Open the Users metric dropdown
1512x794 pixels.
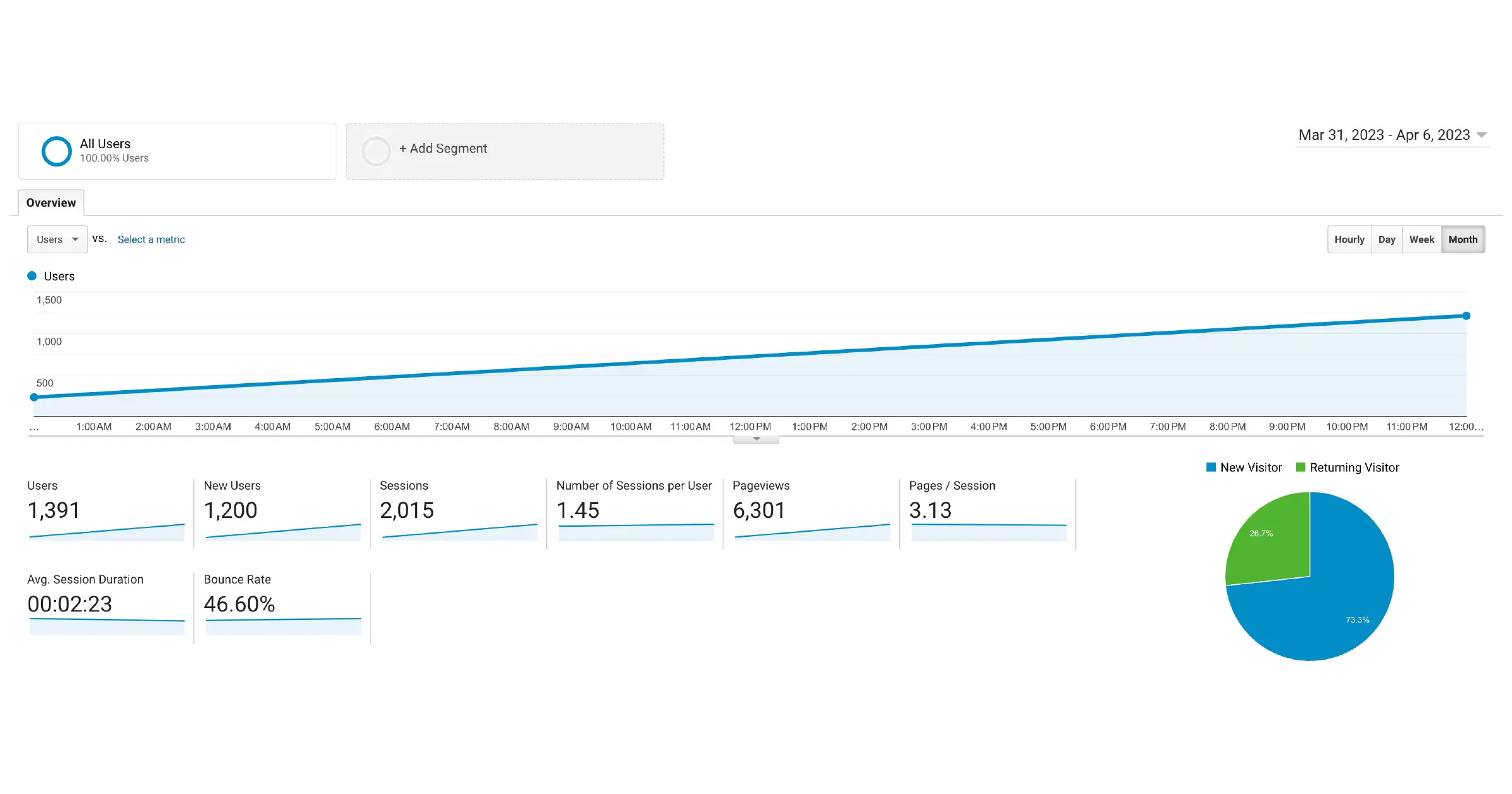(x=57, y=239)
